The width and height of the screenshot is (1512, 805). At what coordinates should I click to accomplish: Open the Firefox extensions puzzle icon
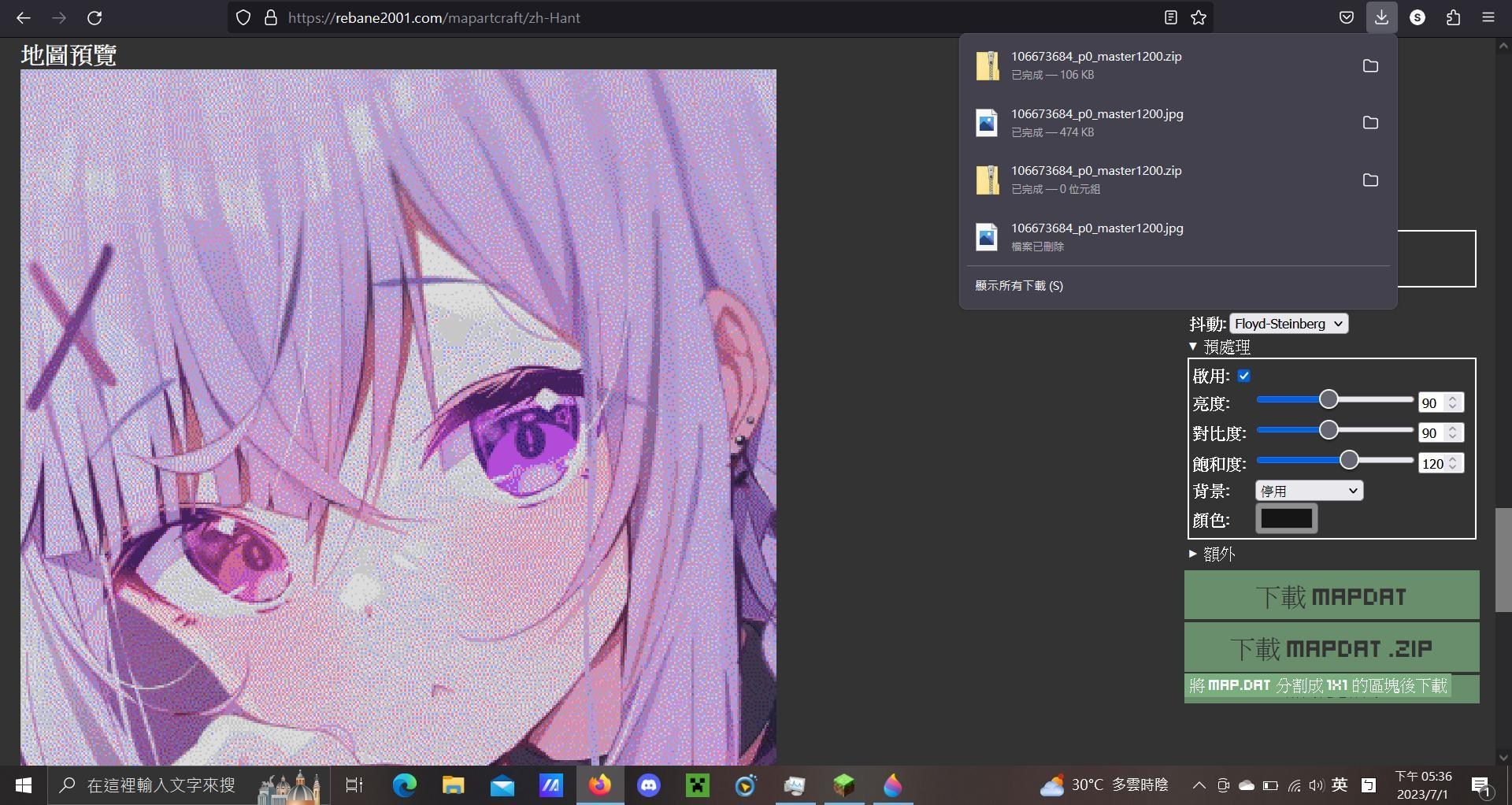point(1453,17)
